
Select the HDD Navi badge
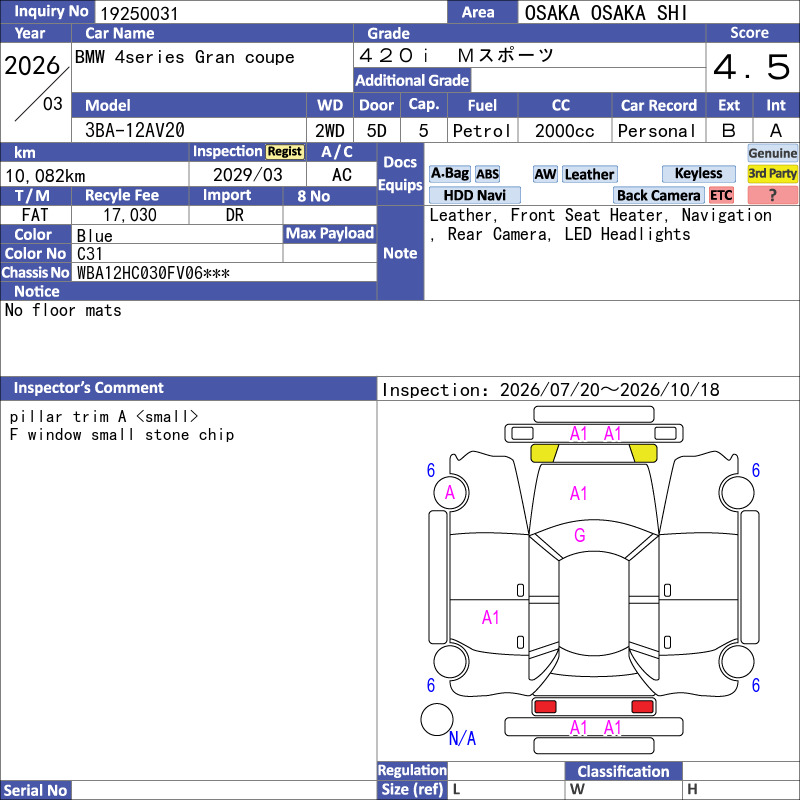(x=474, y=195)
